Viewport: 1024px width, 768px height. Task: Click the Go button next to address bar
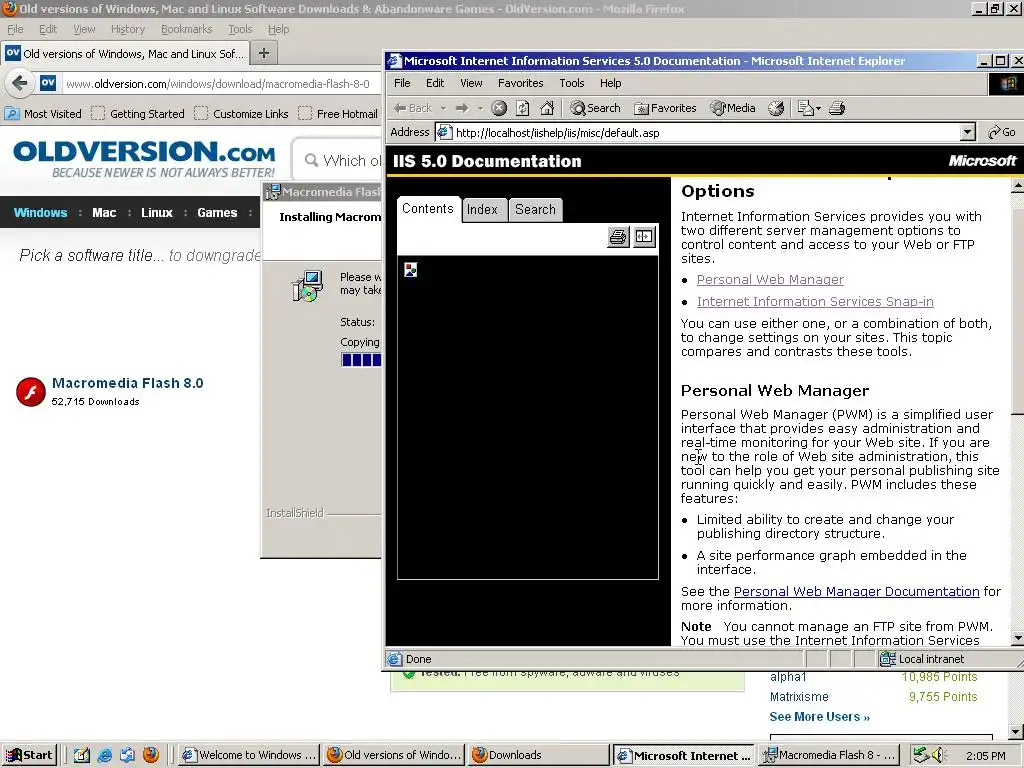coord(1001,133)
